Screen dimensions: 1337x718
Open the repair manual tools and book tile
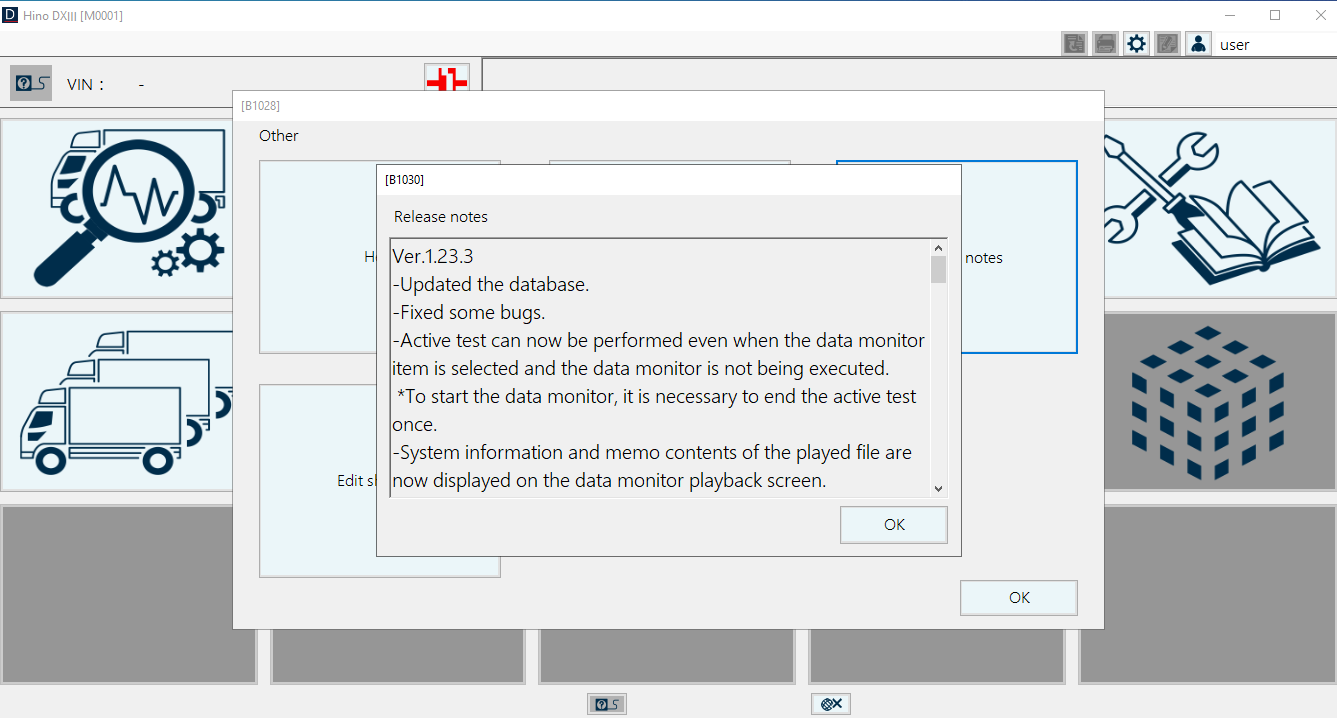coord(1220,209)
